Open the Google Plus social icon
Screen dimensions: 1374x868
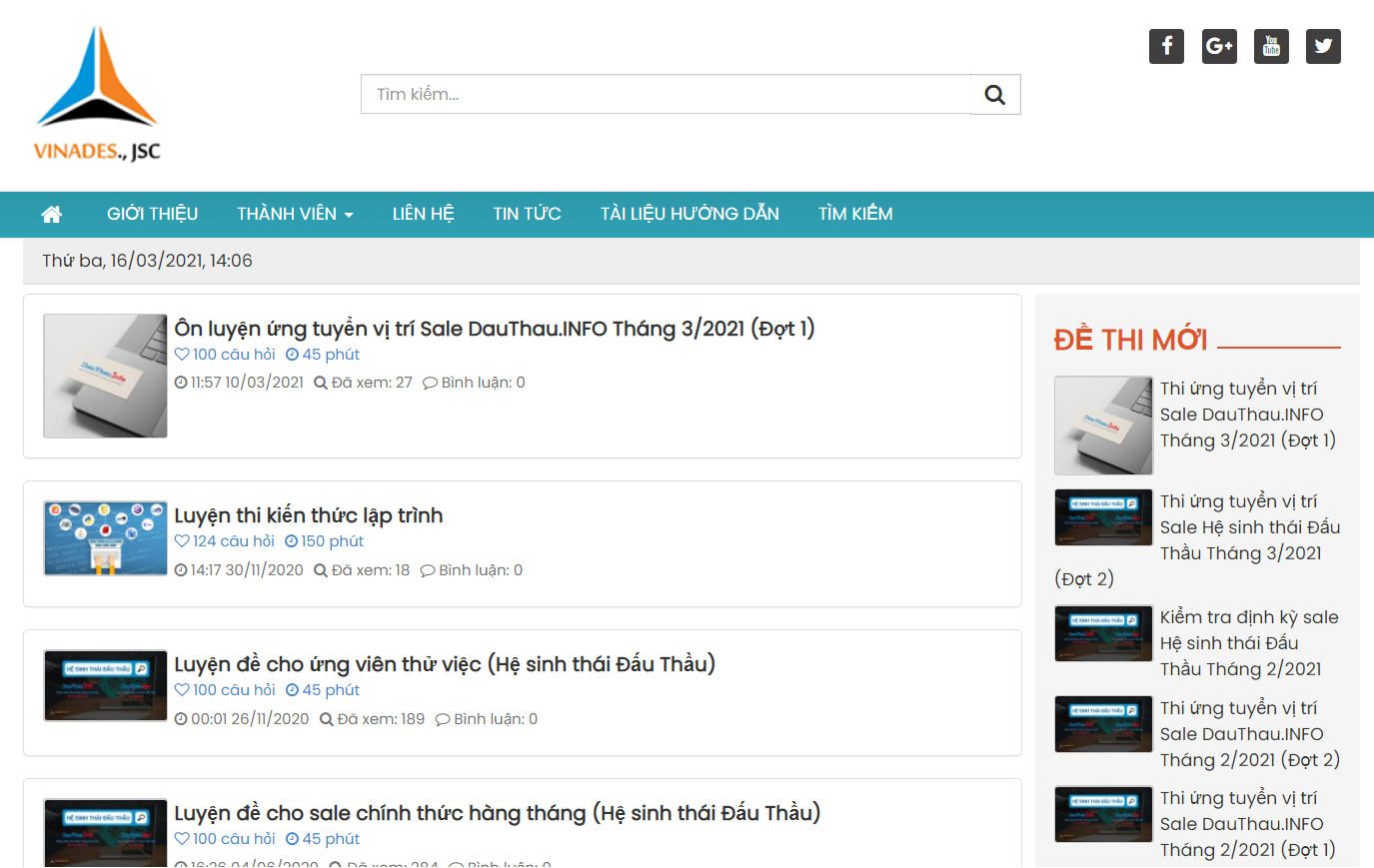pos(1219,46)
